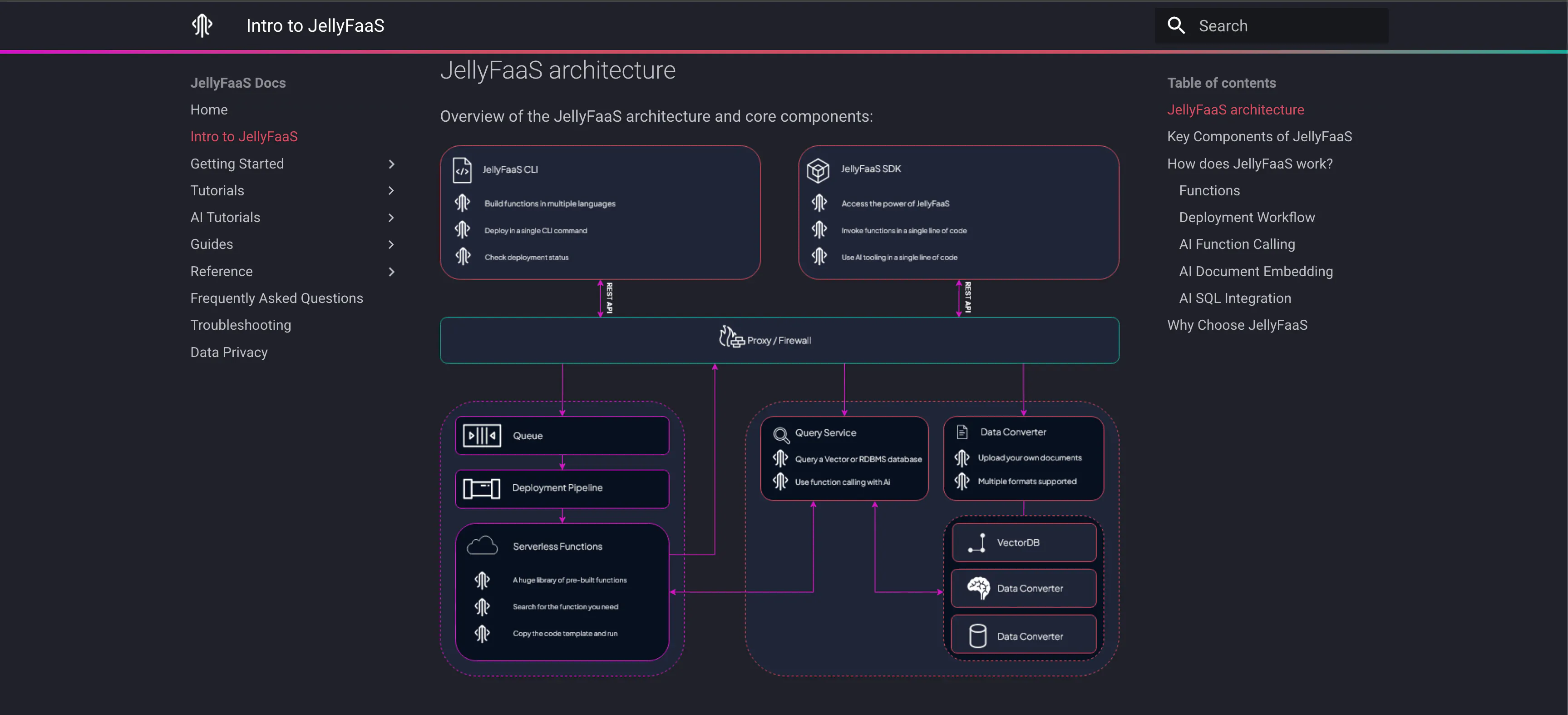Expand the AI Tutorials section chevron
Screen dimensions: 1568x715
(391, 218)
